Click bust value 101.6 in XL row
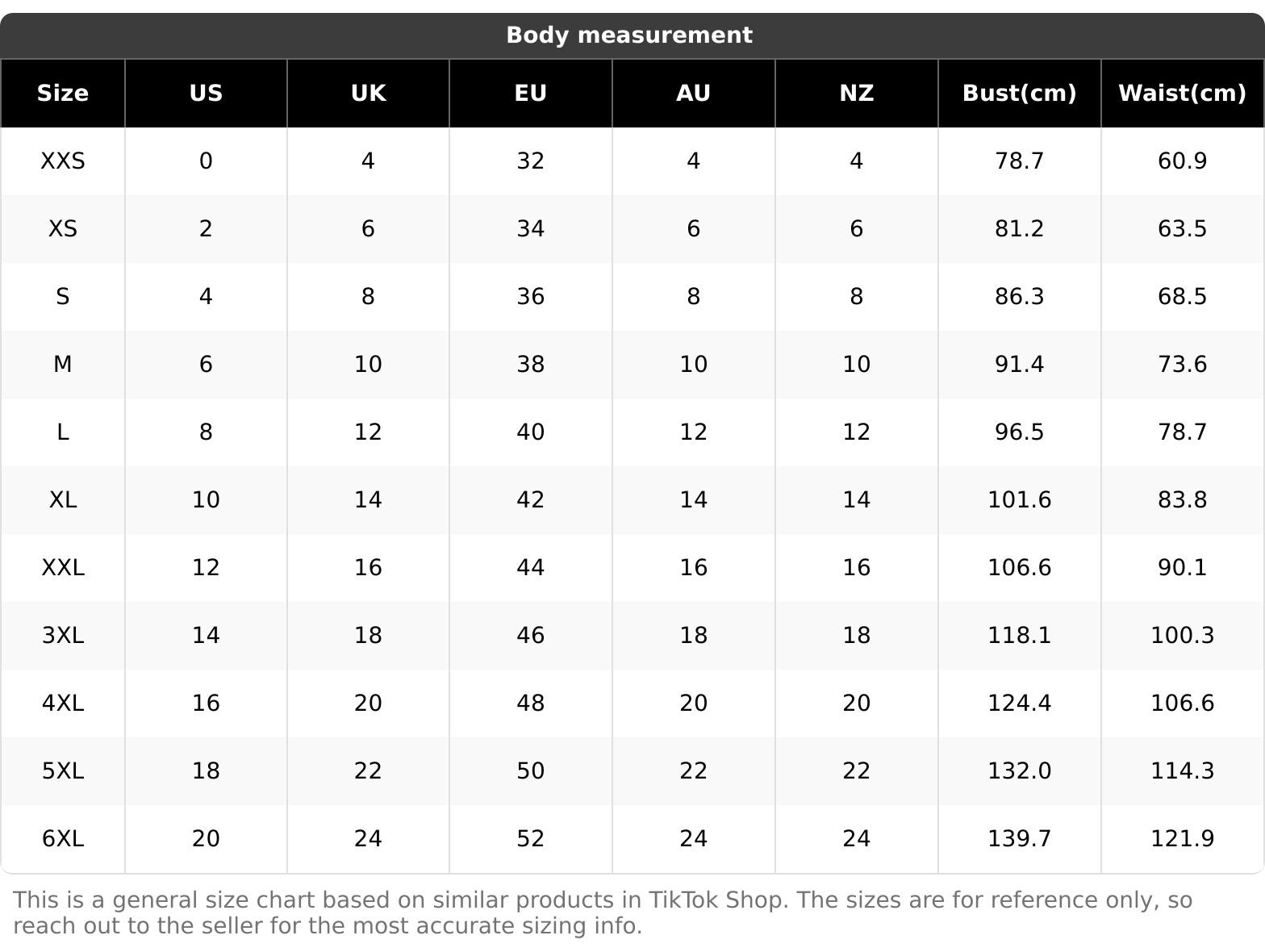This screenshot has height=952, width=1265. 1019,500
